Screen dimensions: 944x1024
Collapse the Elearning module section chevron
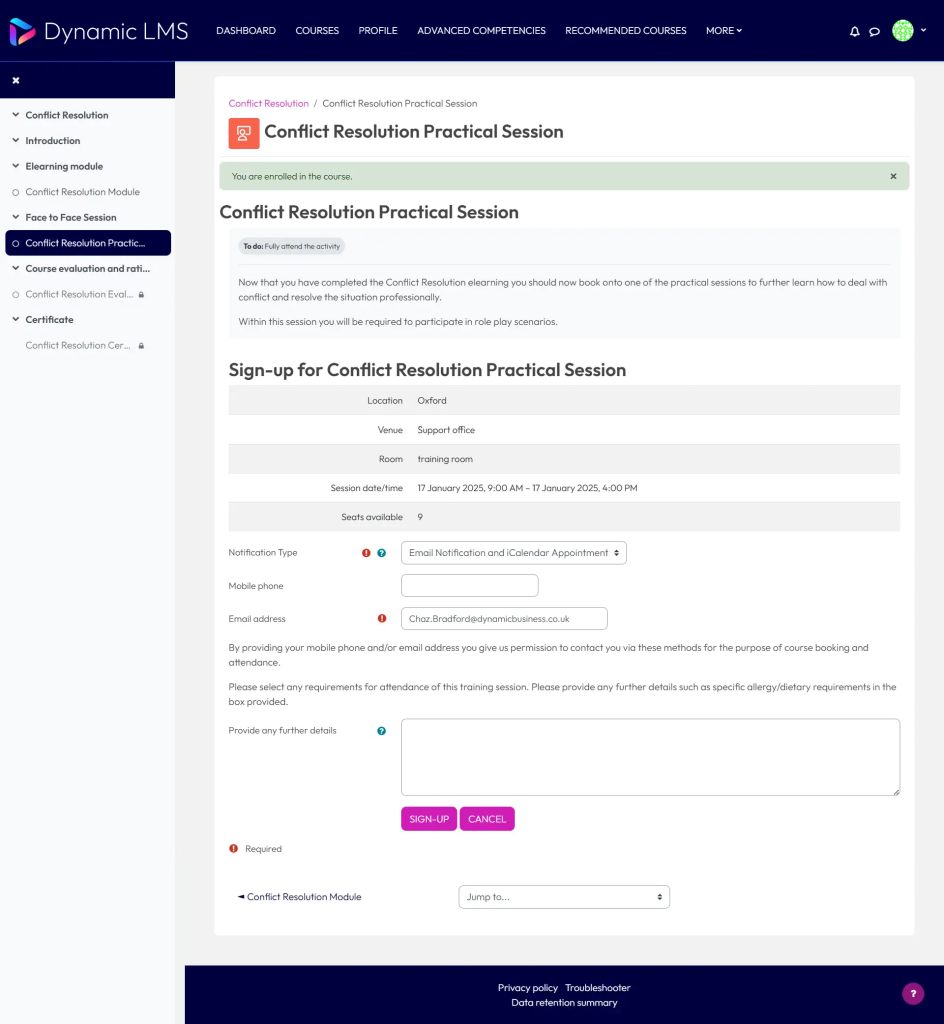click(16, 166)
